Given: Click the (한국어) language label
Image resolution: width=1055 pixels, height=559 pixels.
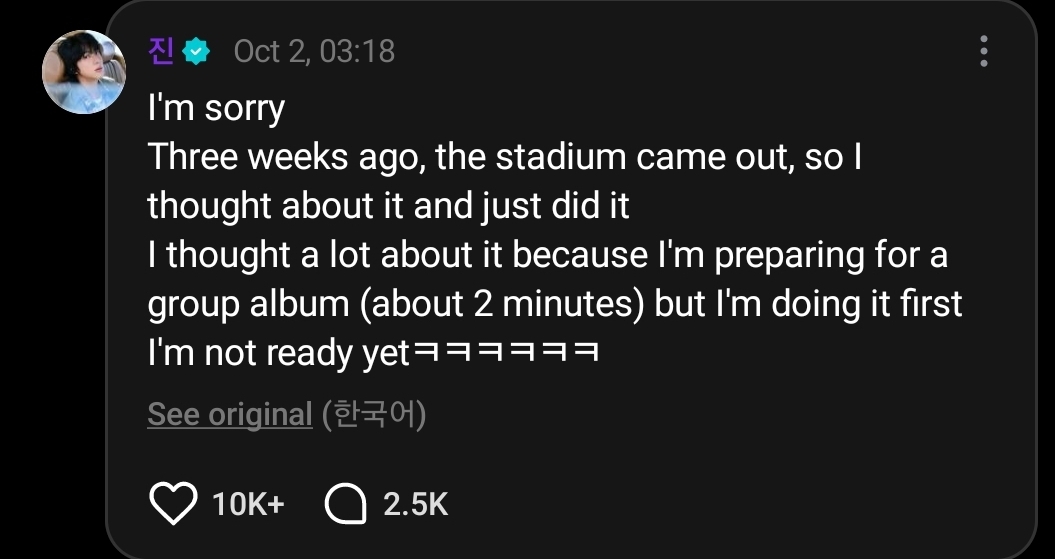Looking at the screenshot, I should (374, 414).
